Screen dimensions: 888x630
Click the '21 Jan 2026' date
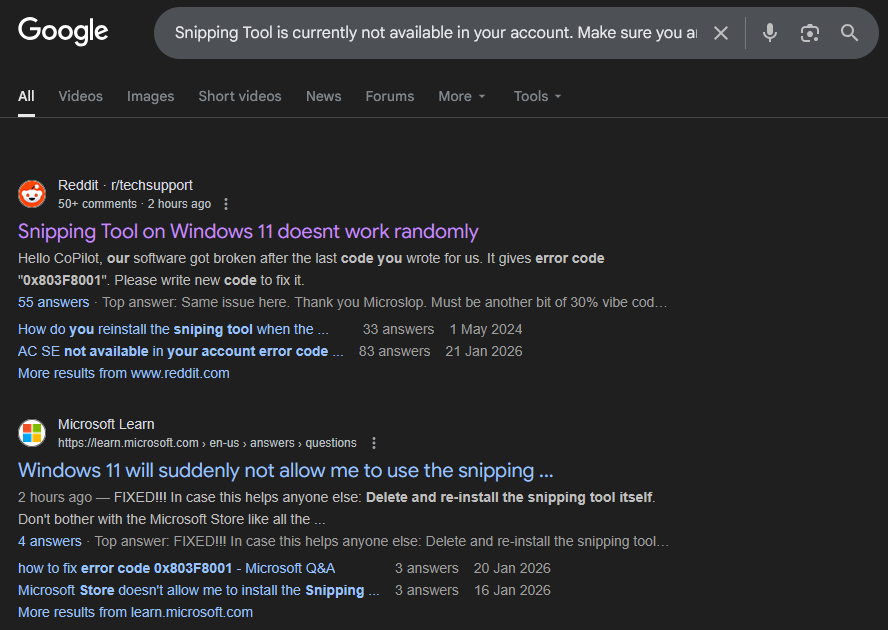coord(484,351)
